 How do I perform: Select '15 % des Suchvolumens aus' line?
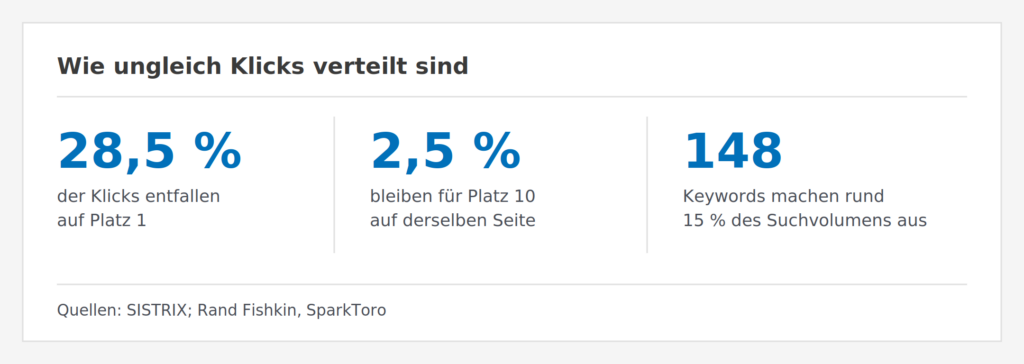805,221
